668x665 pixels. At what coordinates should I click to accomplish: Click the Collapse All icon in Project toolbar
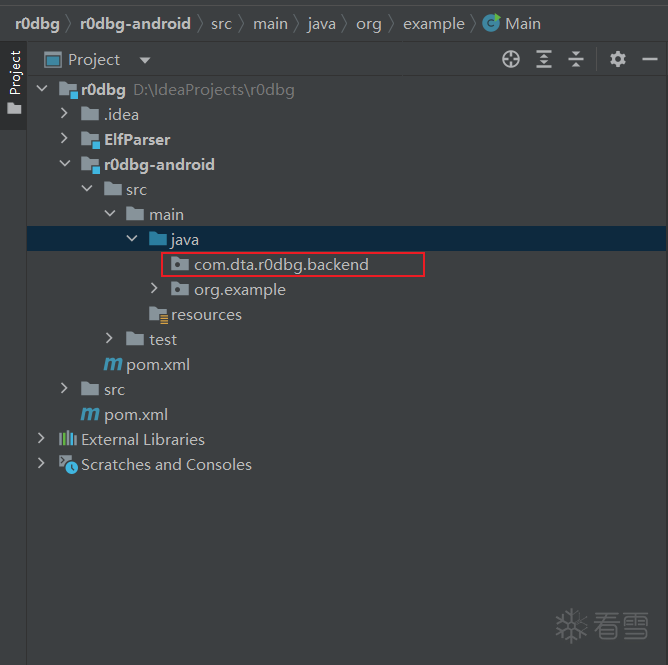[576, 59]
